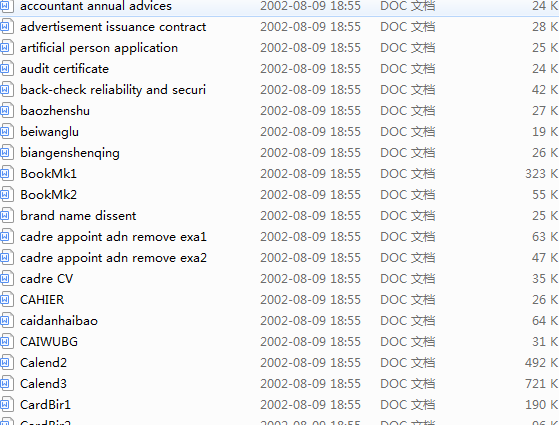Screen dimensions: 559x425
Task: Click cadre appoint adn remove exa2 file
Action: click(113, 258)
